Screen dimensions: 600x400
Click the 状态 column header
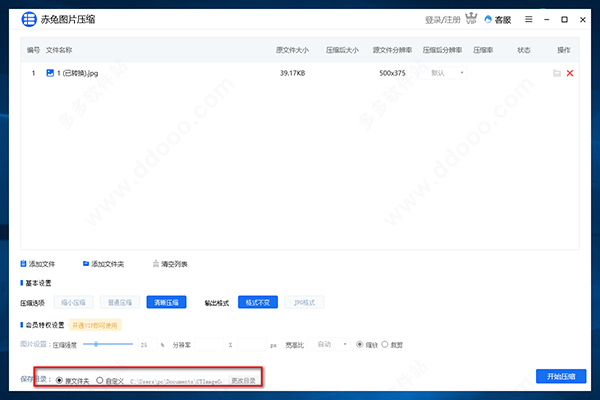point(524,50)
